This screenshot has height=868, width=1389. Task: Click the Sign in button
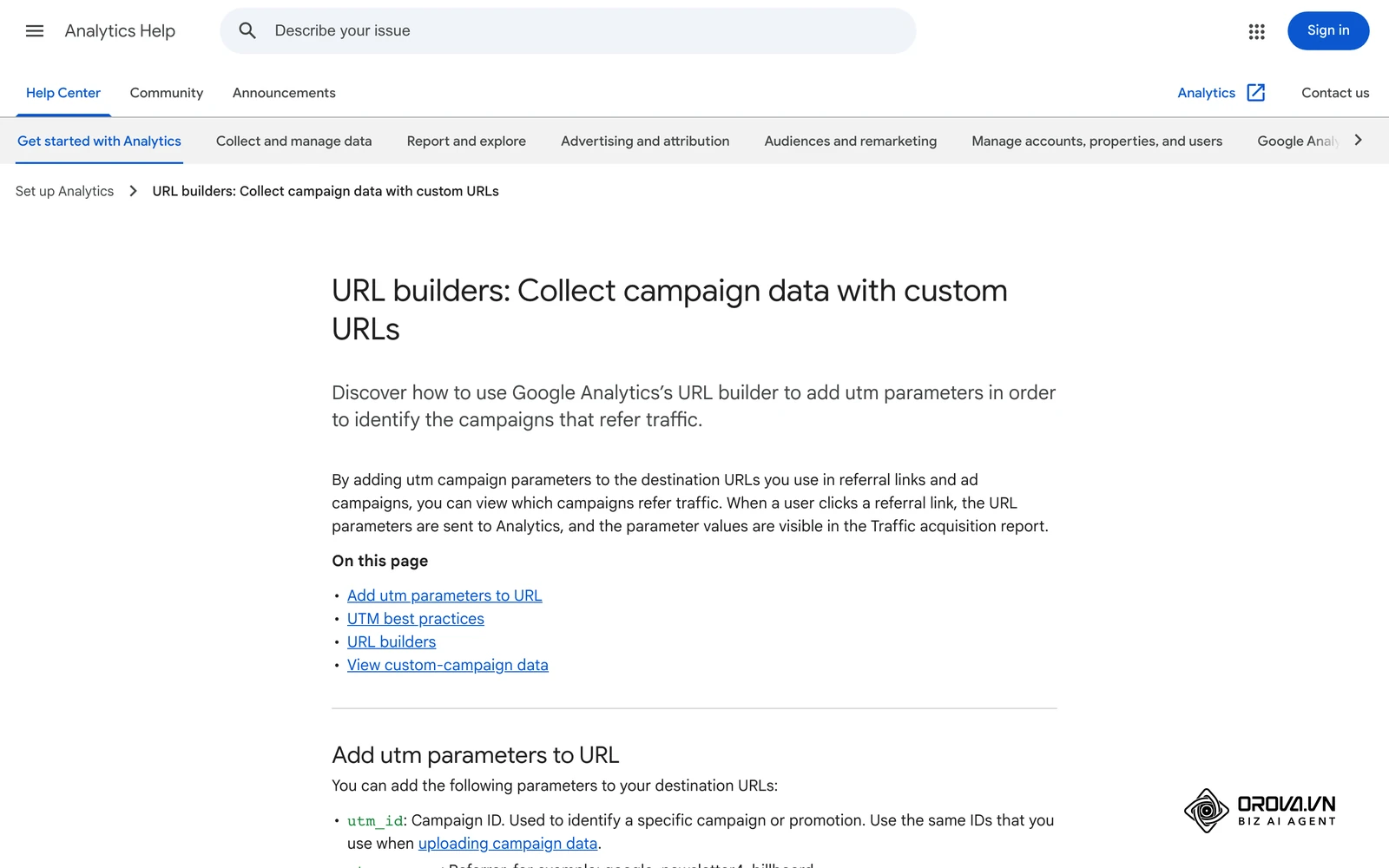pos(1328,31)
